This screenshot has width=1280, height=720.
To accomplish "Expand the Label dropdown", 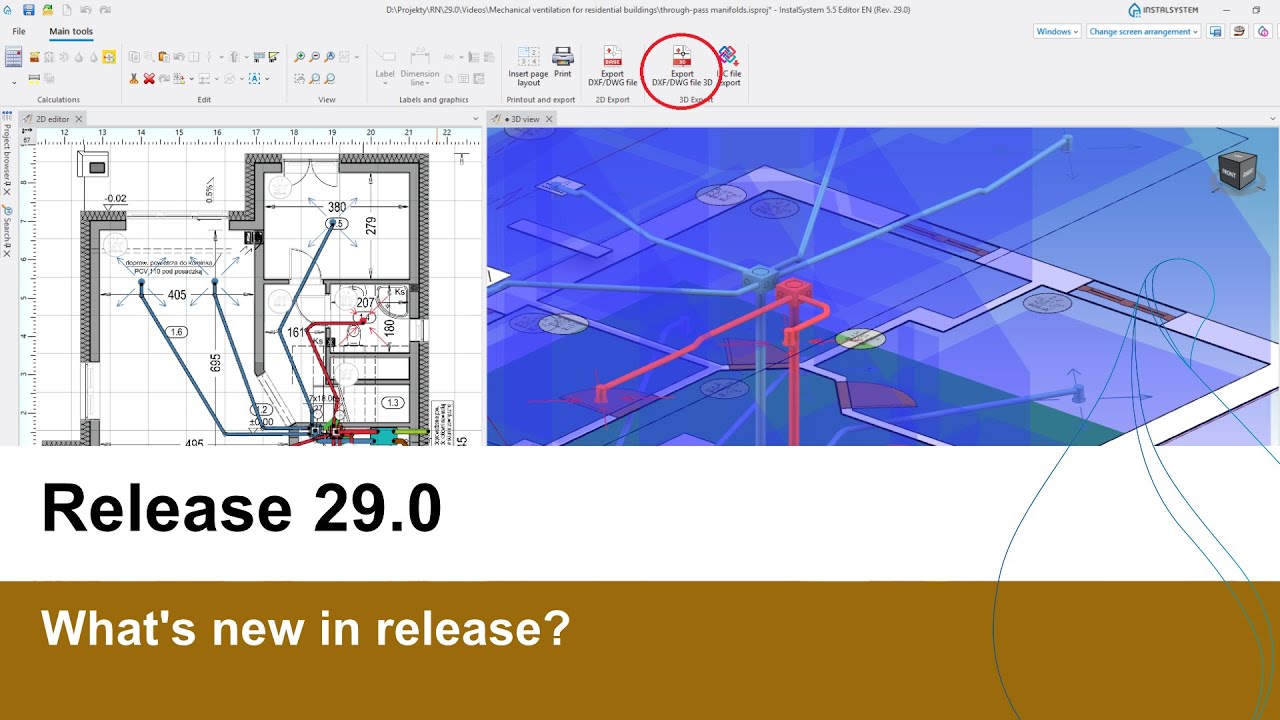I will pos(385,82).
